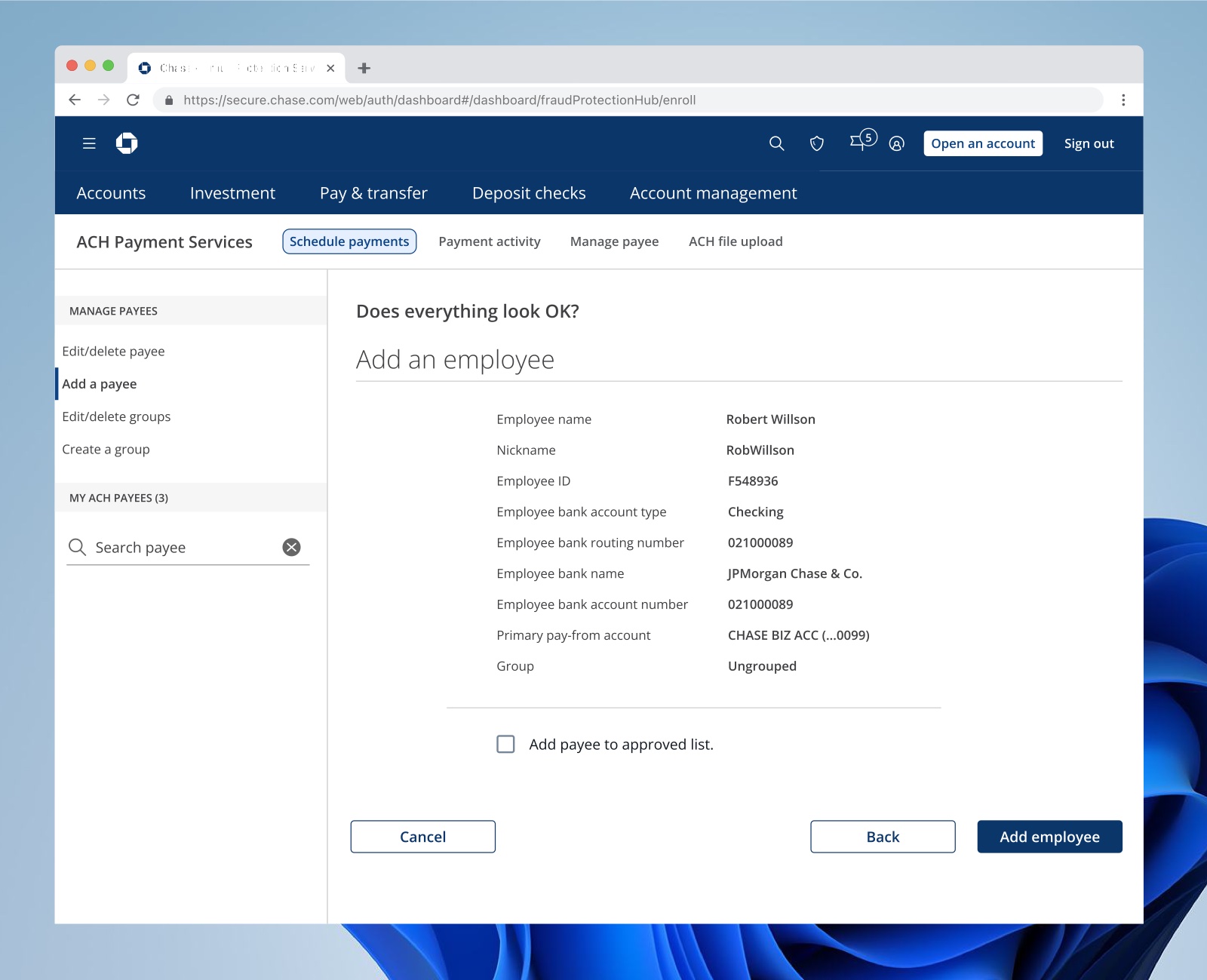The width and height of the screenshot is (1207, 980).
Task: Click the Back button
Action: click(883, 837)
